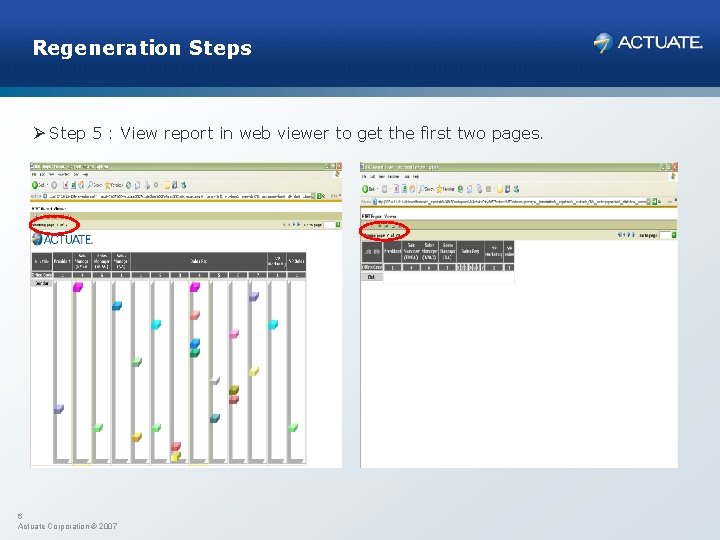Screen dimensions: 720x540
Task: Click Home icon in right browser toolbar
Action: 412,189
